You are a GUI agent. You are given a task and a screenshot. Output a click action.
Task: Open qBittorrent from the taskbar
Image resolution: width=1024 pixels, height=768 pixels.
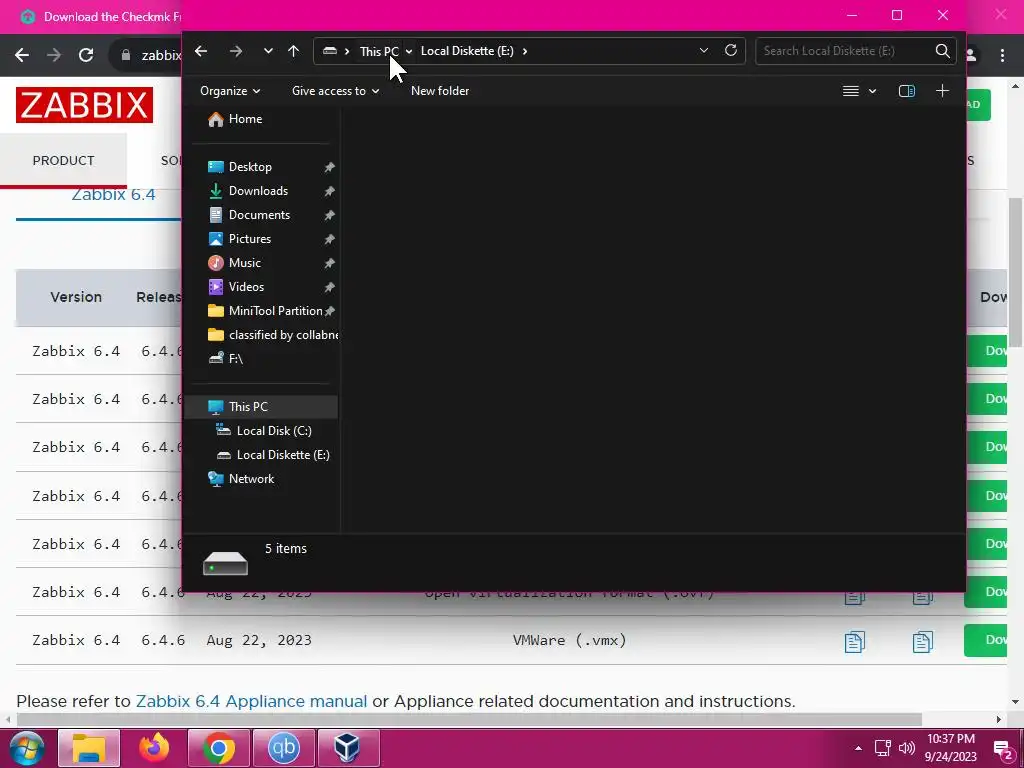click(x=283, y=748)
